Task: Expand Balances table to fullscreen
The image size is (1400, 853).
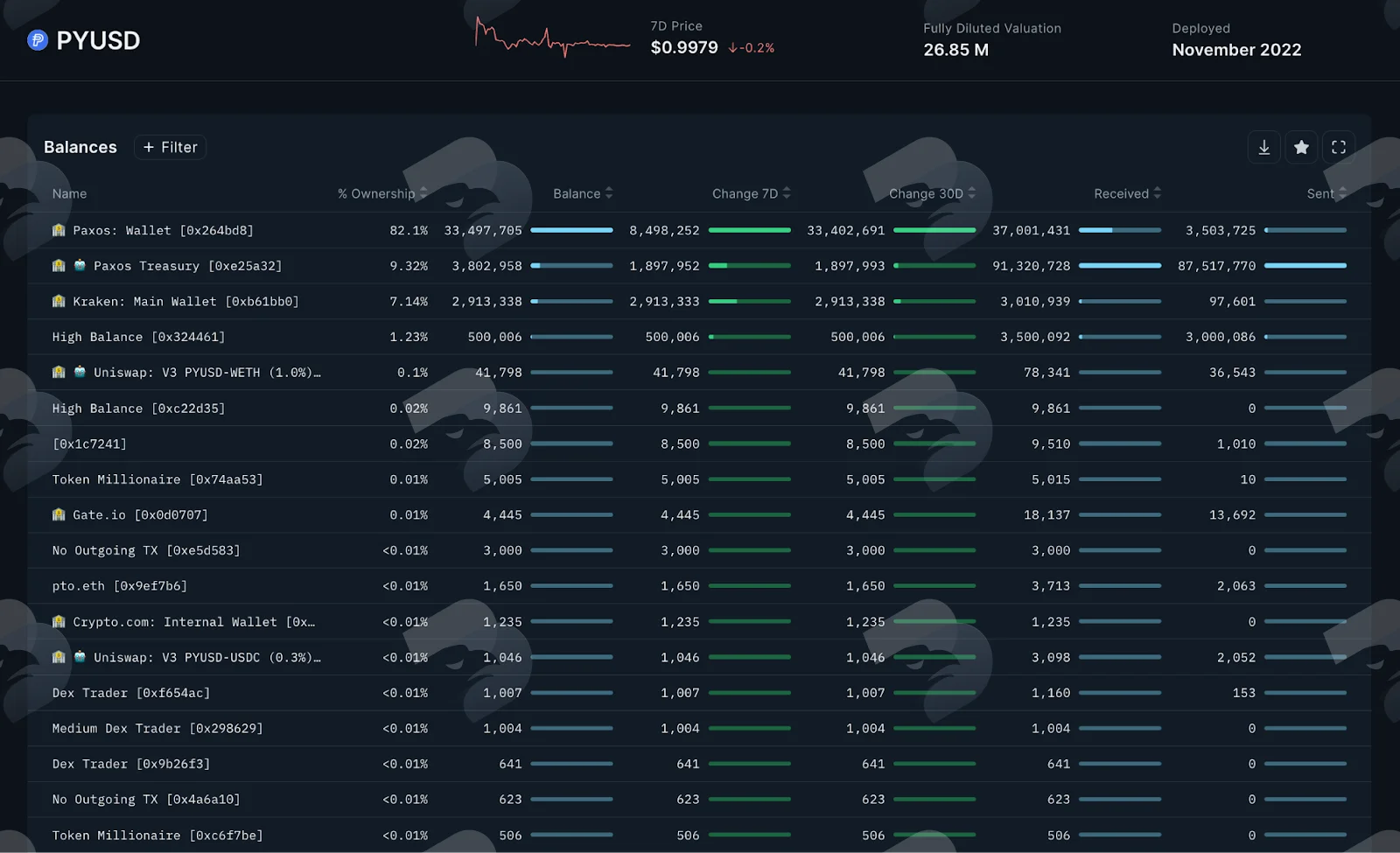Action: (x=1339, y=147)
